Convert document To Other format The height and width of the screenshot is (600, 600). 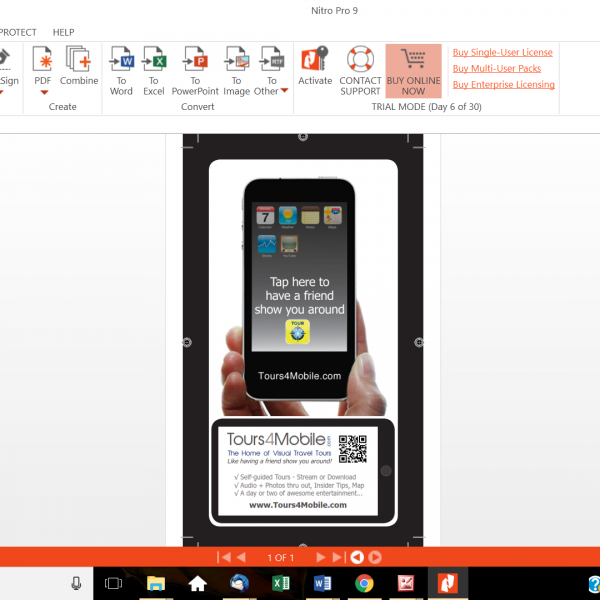point(272,71)
